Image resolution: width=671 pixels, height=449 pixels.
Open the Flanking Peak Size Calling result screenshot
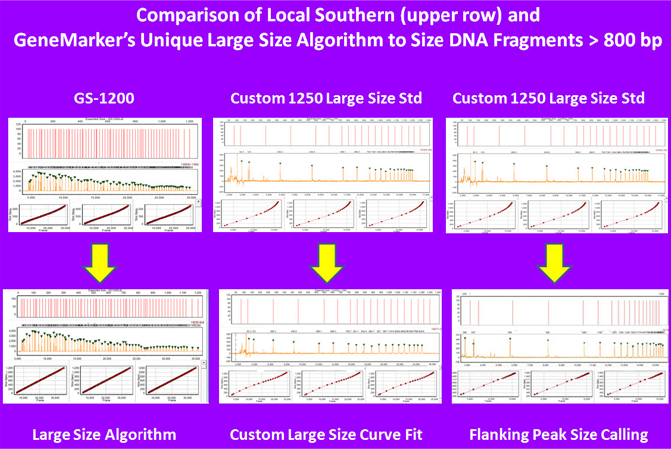[560, 346]
